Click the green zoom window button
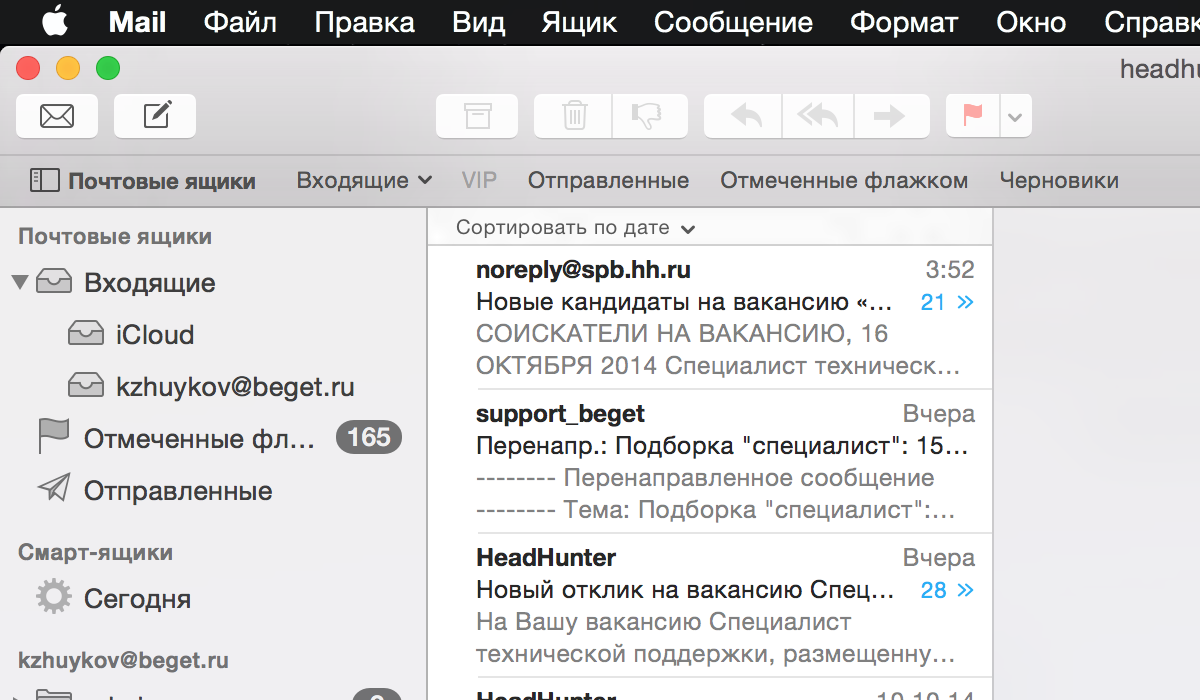Screen dimensions: 1200x700 point(107,68)
